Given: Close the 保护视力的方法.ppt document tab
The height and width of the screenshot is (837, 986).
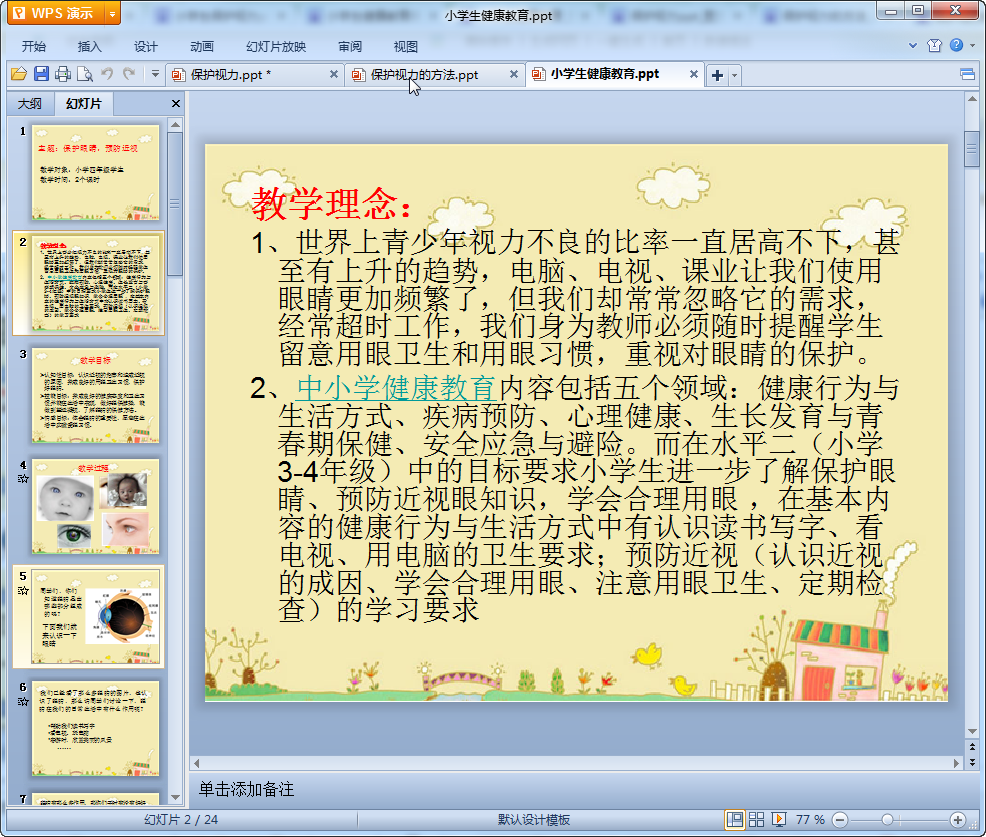Looking at the screenshot, I should tap(514, 74).
